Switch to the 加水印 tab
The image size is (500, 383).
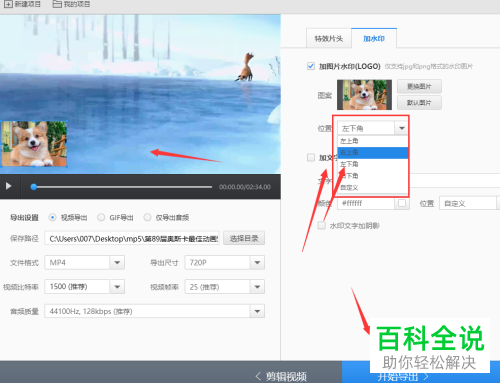click(x=374, y=38)
